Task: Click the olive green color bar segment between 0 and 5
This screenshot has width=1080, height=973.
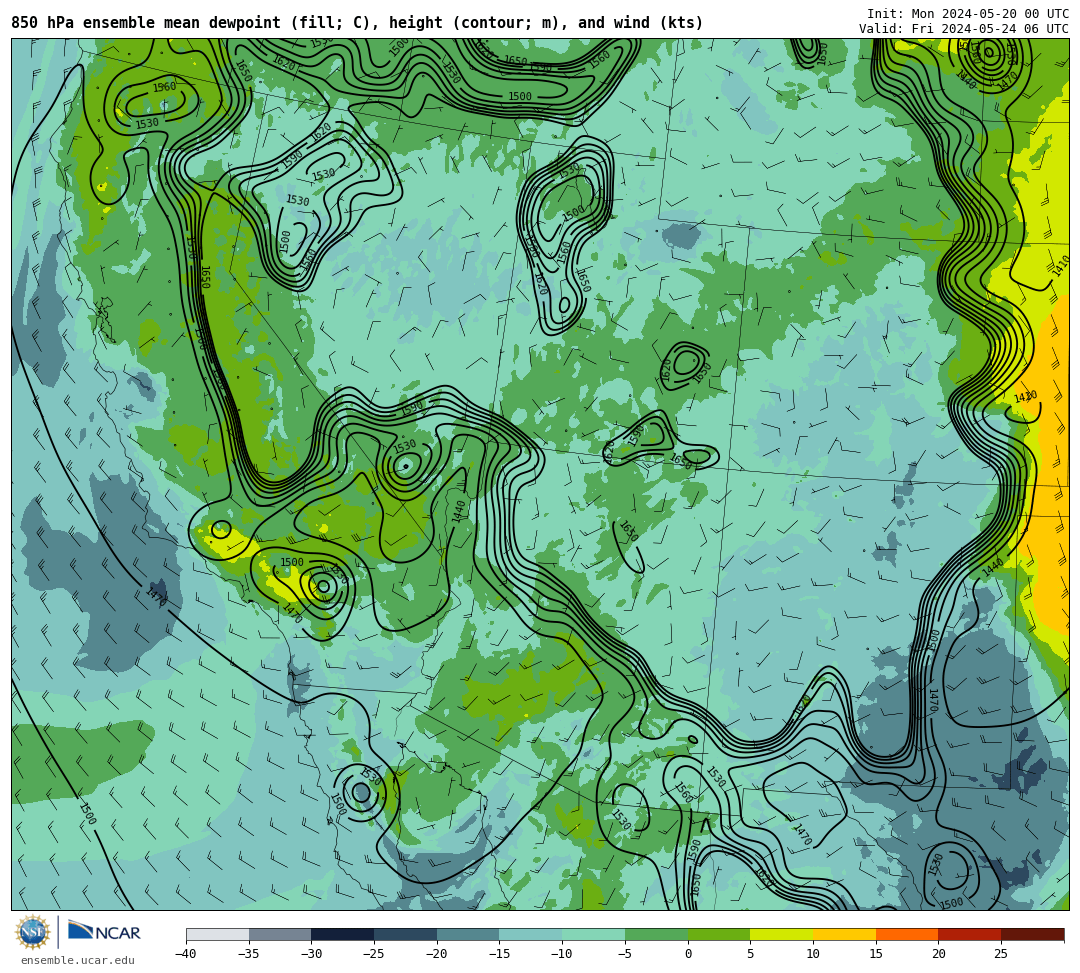Action: (x=719, y=934)
